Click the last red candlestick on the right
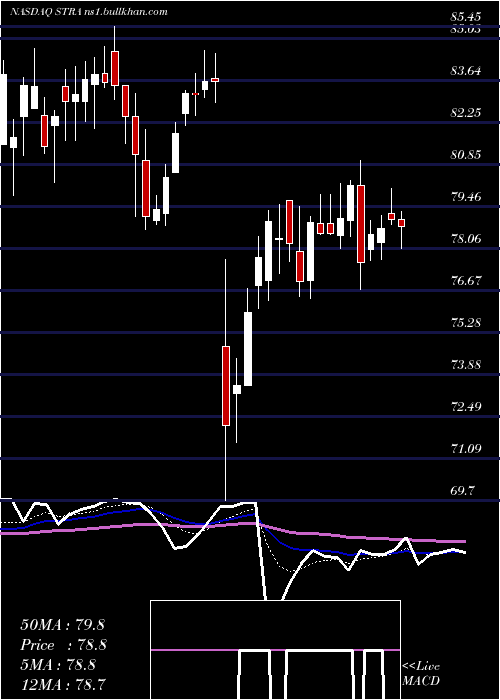The image size is (500, 700). click(x=401, y=223)
